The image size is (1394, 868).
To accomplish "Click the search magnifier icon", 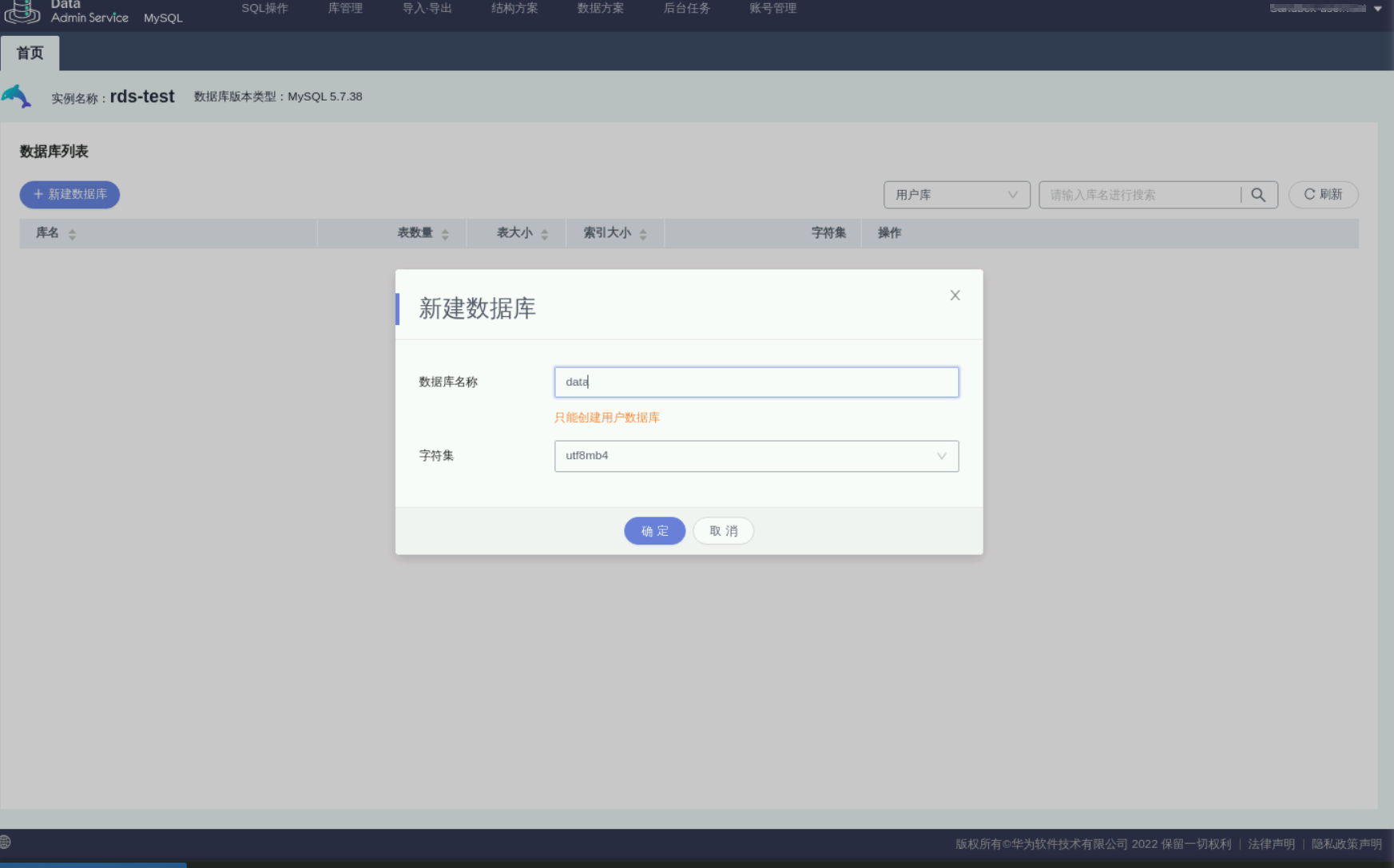I will coord(1258,195).
